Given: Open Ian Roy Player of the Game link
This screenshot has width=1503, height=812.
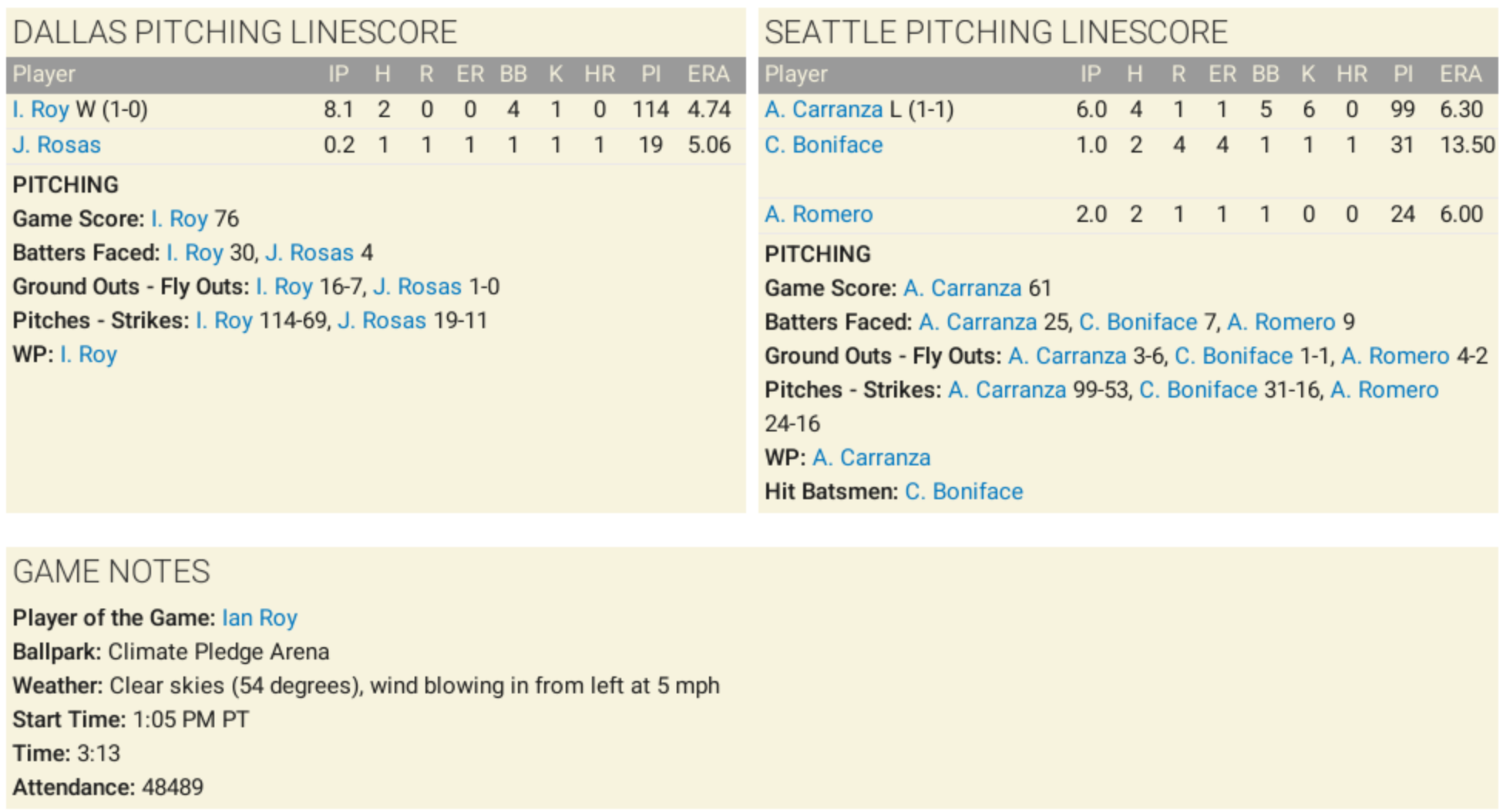Looking at the screenshot, I should coord(259,618).
